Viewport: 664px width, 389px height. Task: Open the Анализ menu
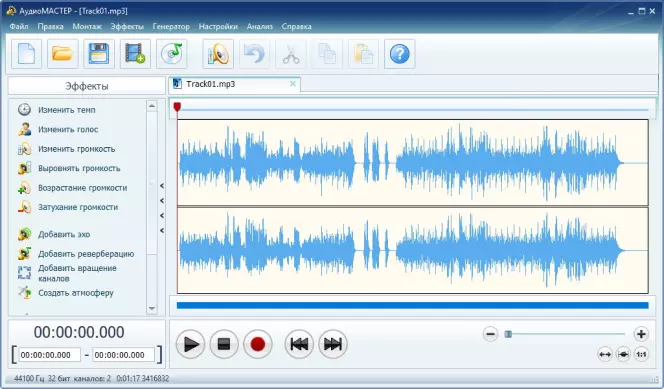260,26
